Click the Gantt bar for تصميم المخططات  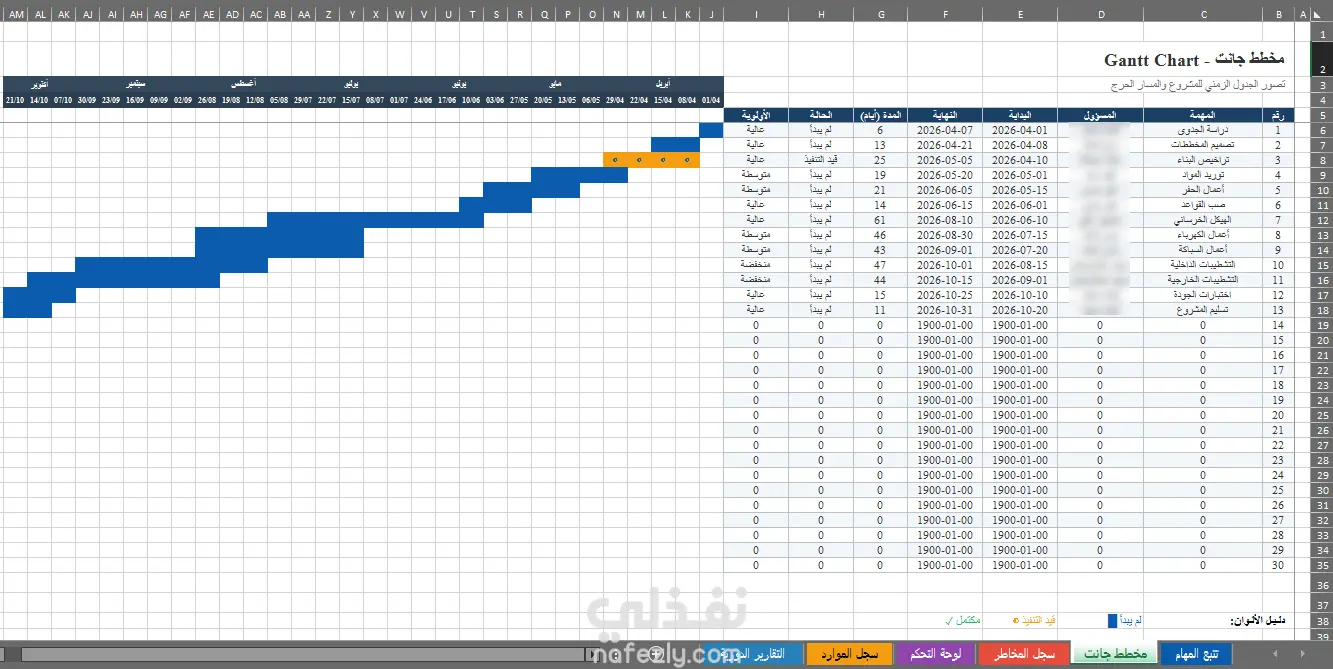(x=675, y=145)
